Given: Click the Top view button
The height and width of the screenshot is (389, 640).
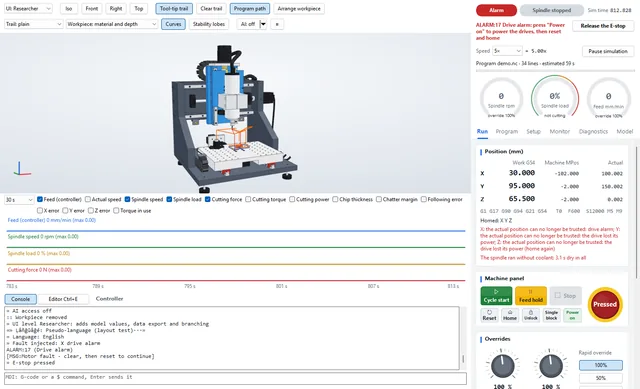Looking at the screenshot, I should click(x=139, y=9).
